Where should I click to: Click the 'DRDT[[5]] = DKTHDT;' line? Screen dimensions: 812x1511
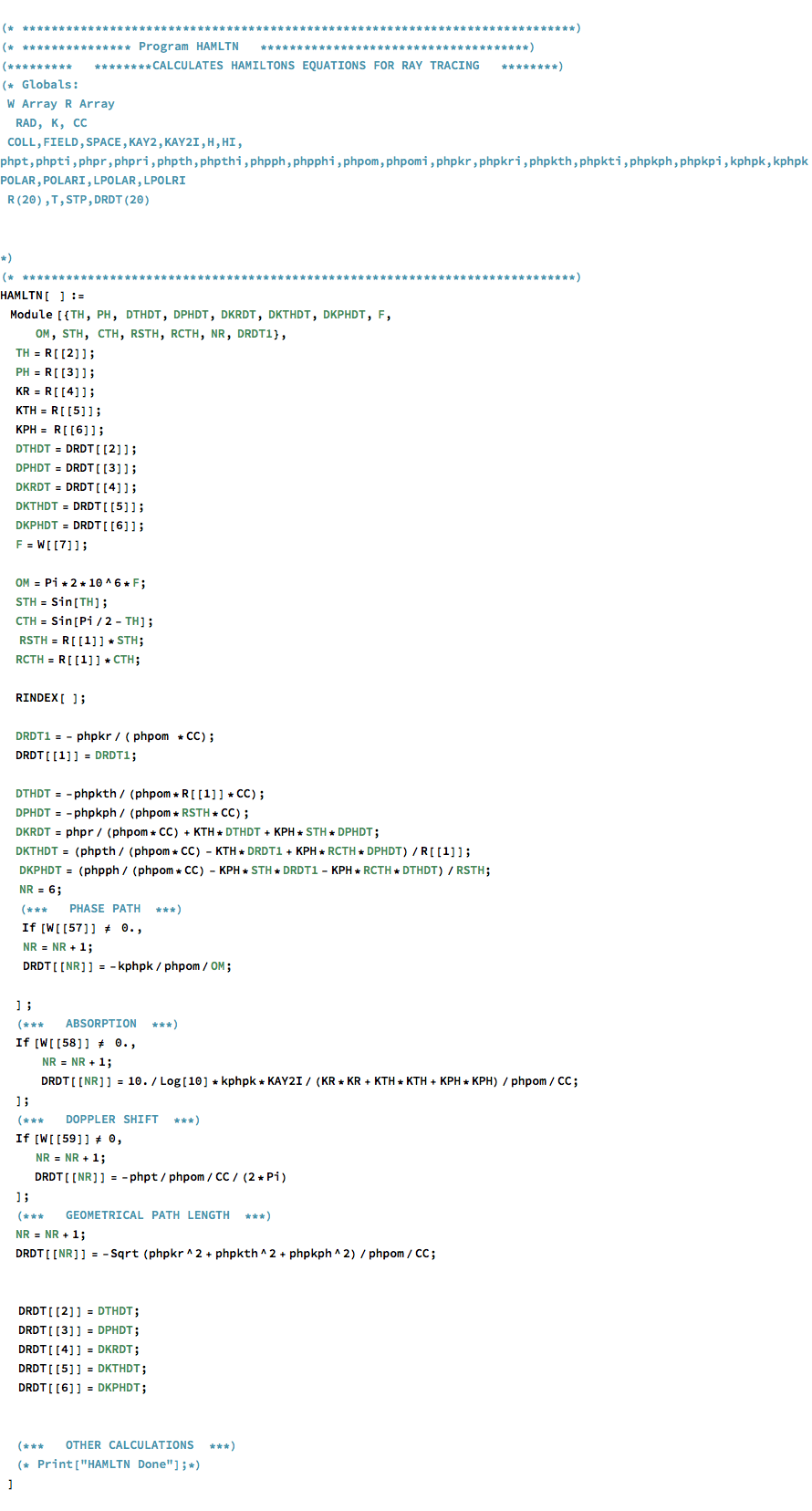82,1369
